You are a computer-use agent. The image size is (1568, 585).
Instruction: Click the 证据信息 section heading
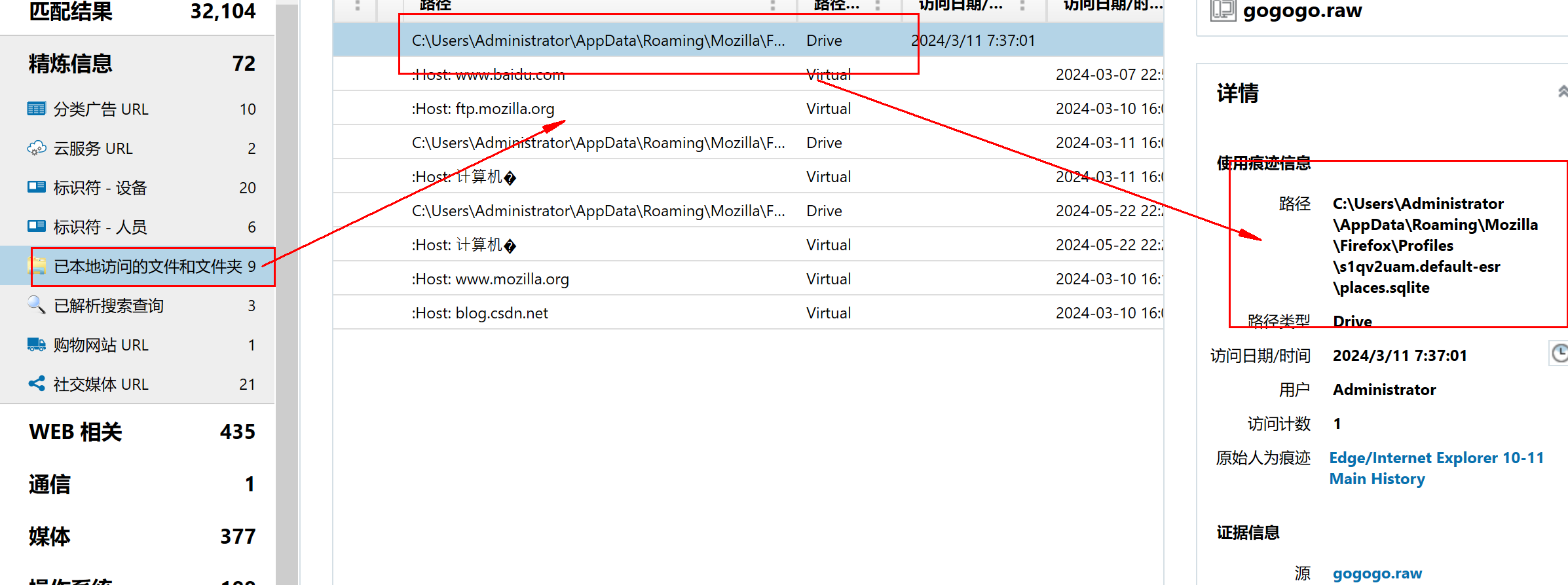(x=1248, y=533)
